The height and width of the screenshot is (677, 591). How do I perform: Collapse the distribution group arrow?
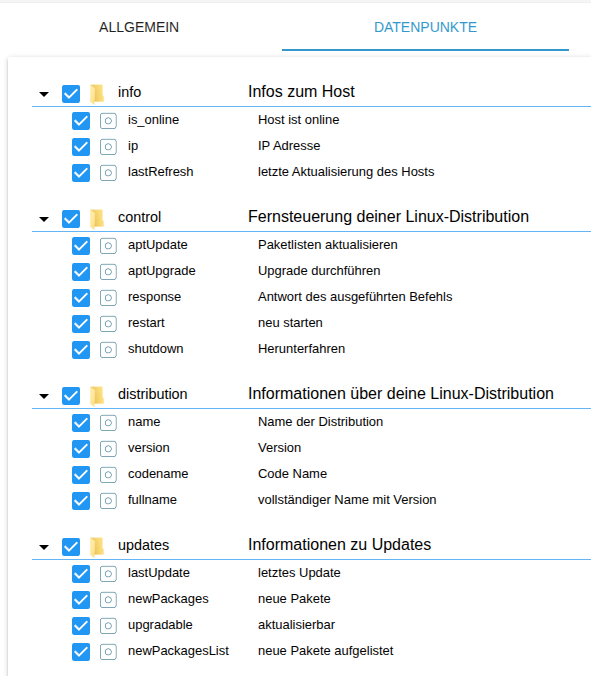(44, 396)
